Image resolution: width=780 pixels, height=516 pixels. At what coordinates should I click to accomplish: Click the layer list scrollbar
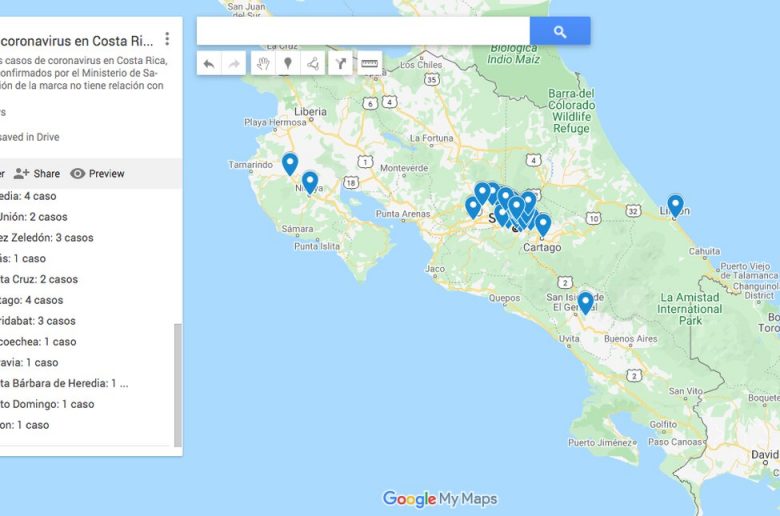pos(178,384)
